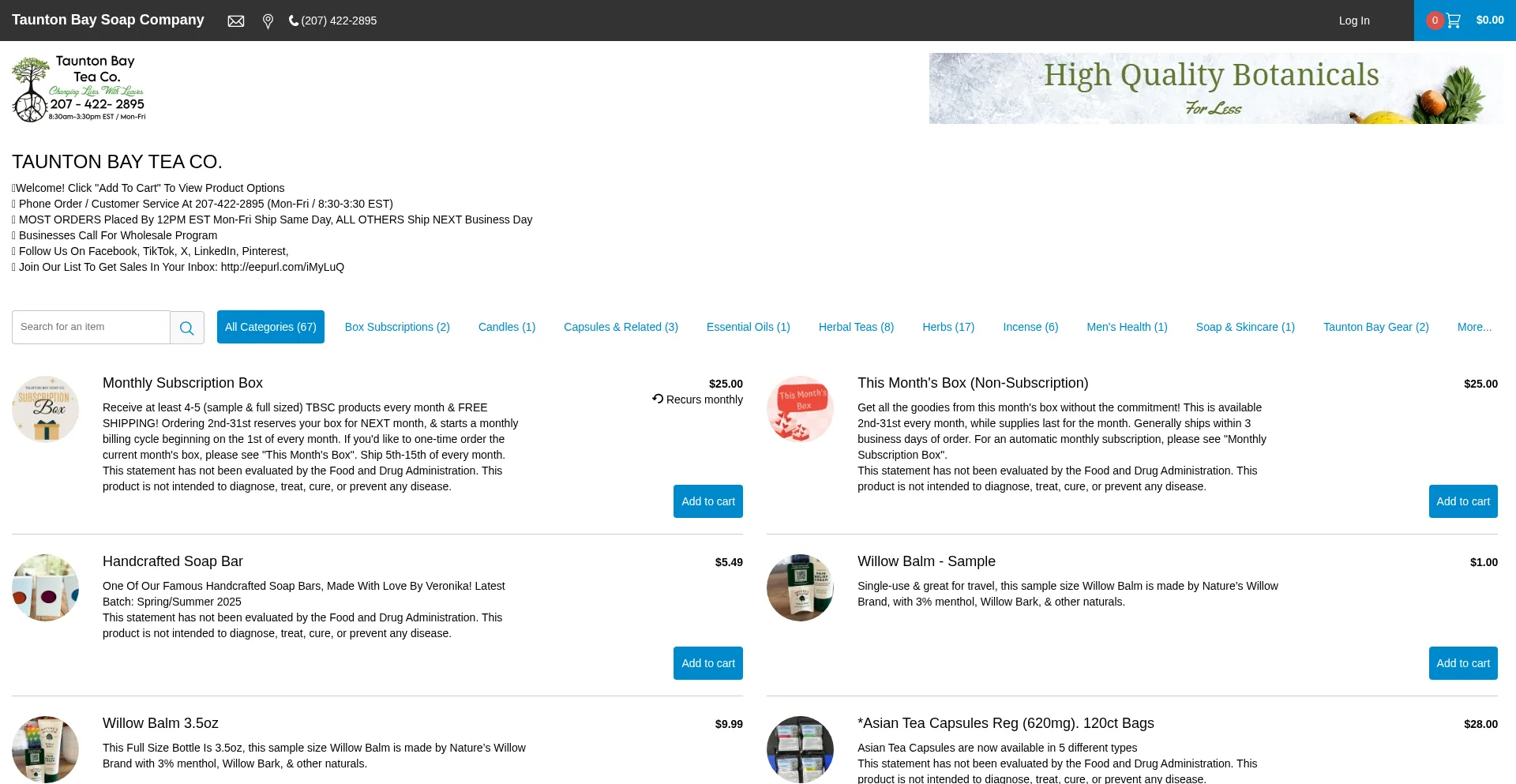Click the Log In link
Image resolution: width=1516 pixels, height=784 pixels.
click(x=1354, y=21)
